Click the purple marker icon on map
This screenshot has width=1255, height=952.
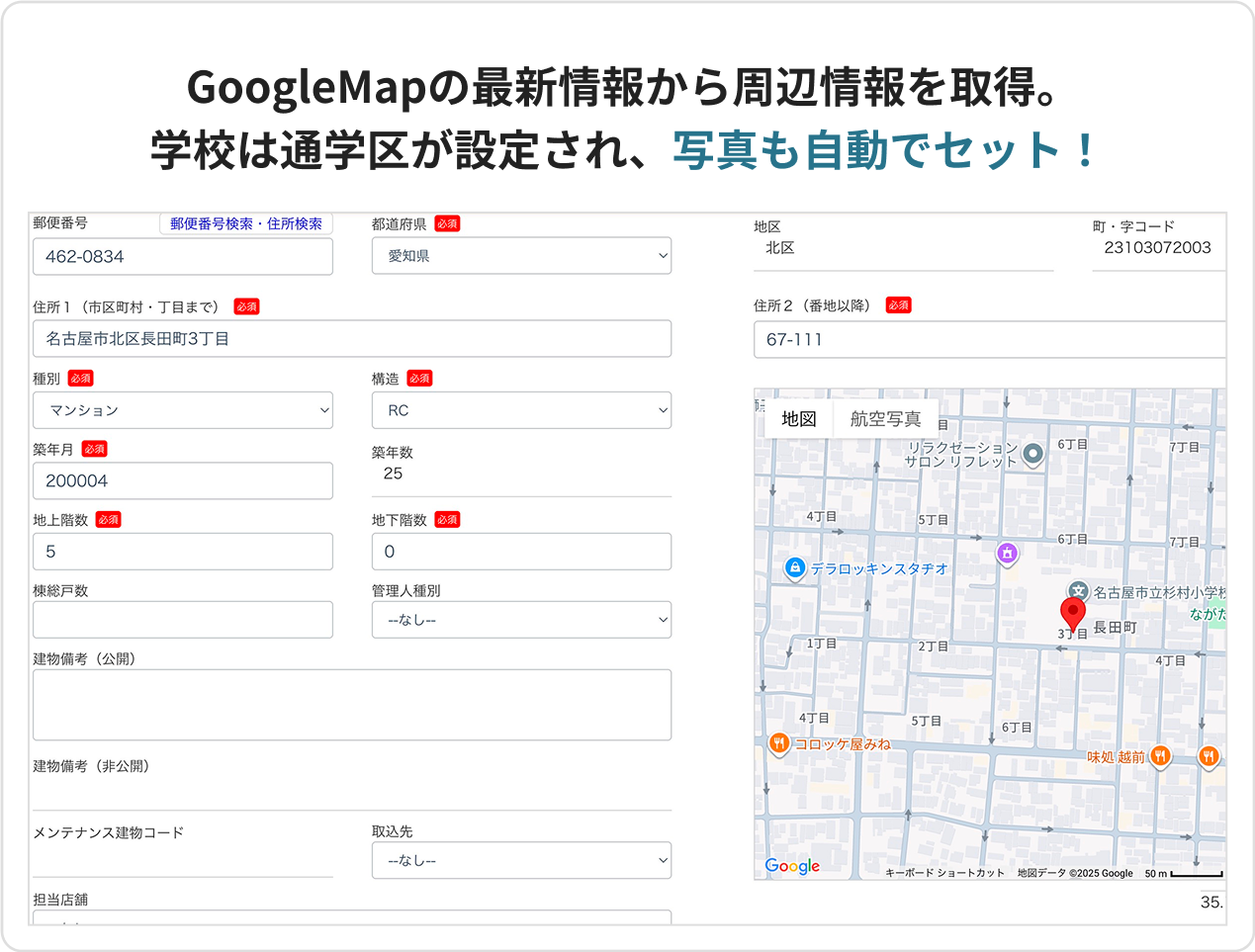click(1007, 554)
